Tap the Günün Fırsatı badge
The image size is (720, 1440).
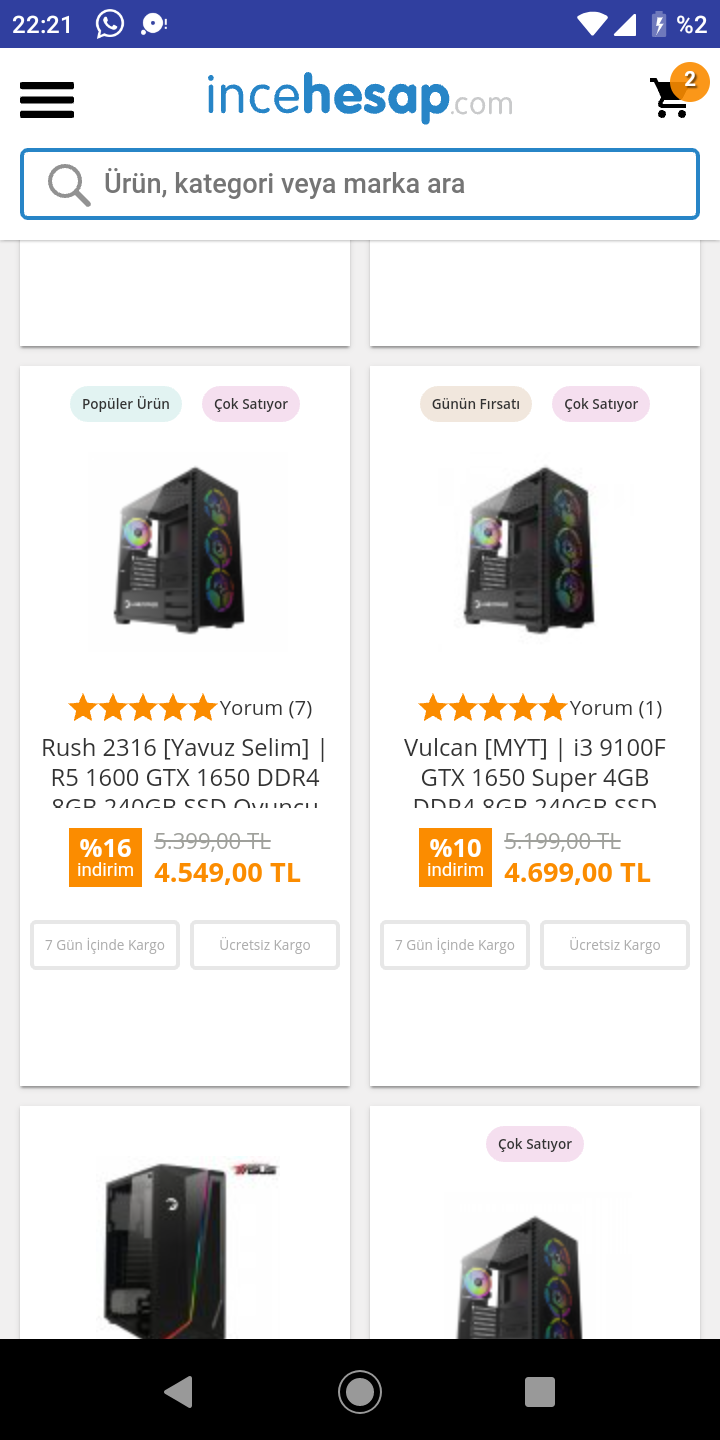click(476, 404)
